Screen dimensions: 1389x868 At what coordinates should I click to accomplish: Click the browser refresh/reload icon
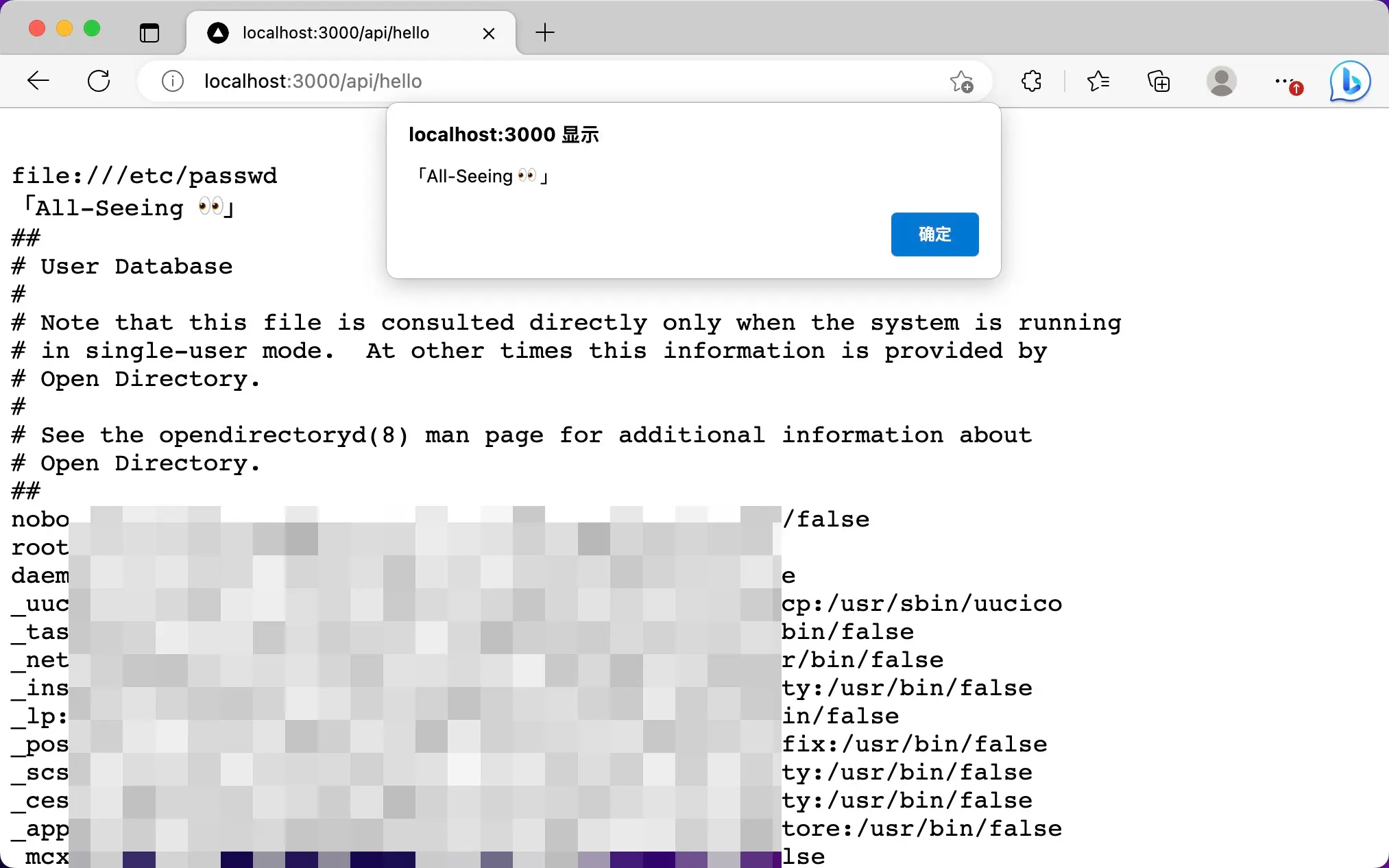(x=99, y=81)
